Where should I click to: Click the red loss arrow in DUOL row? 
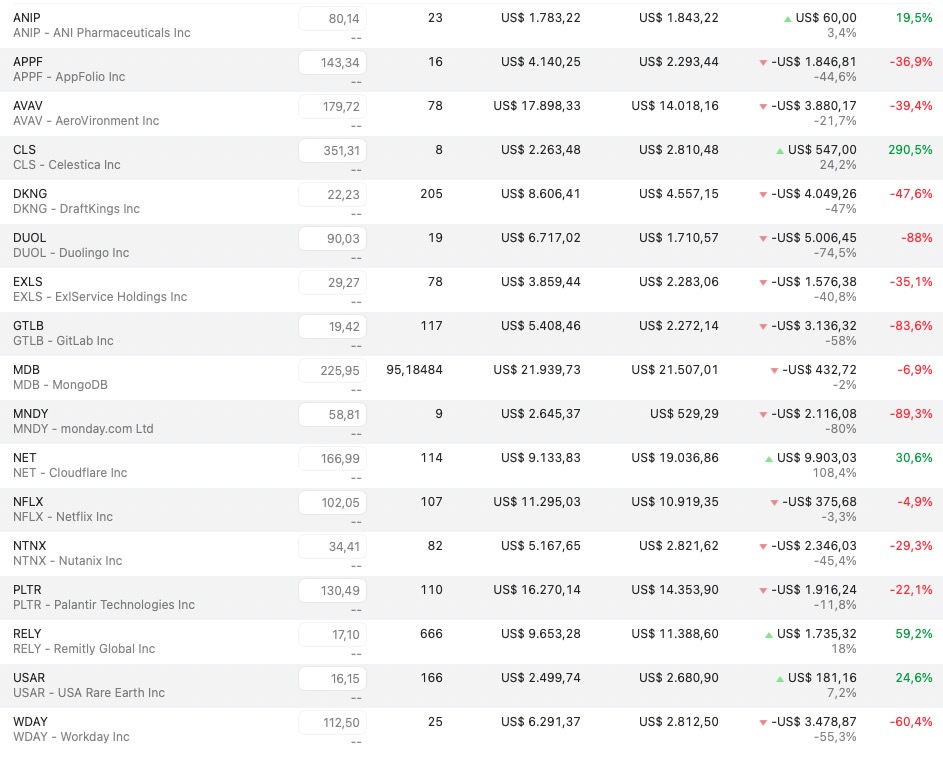[x=764, y=239]
